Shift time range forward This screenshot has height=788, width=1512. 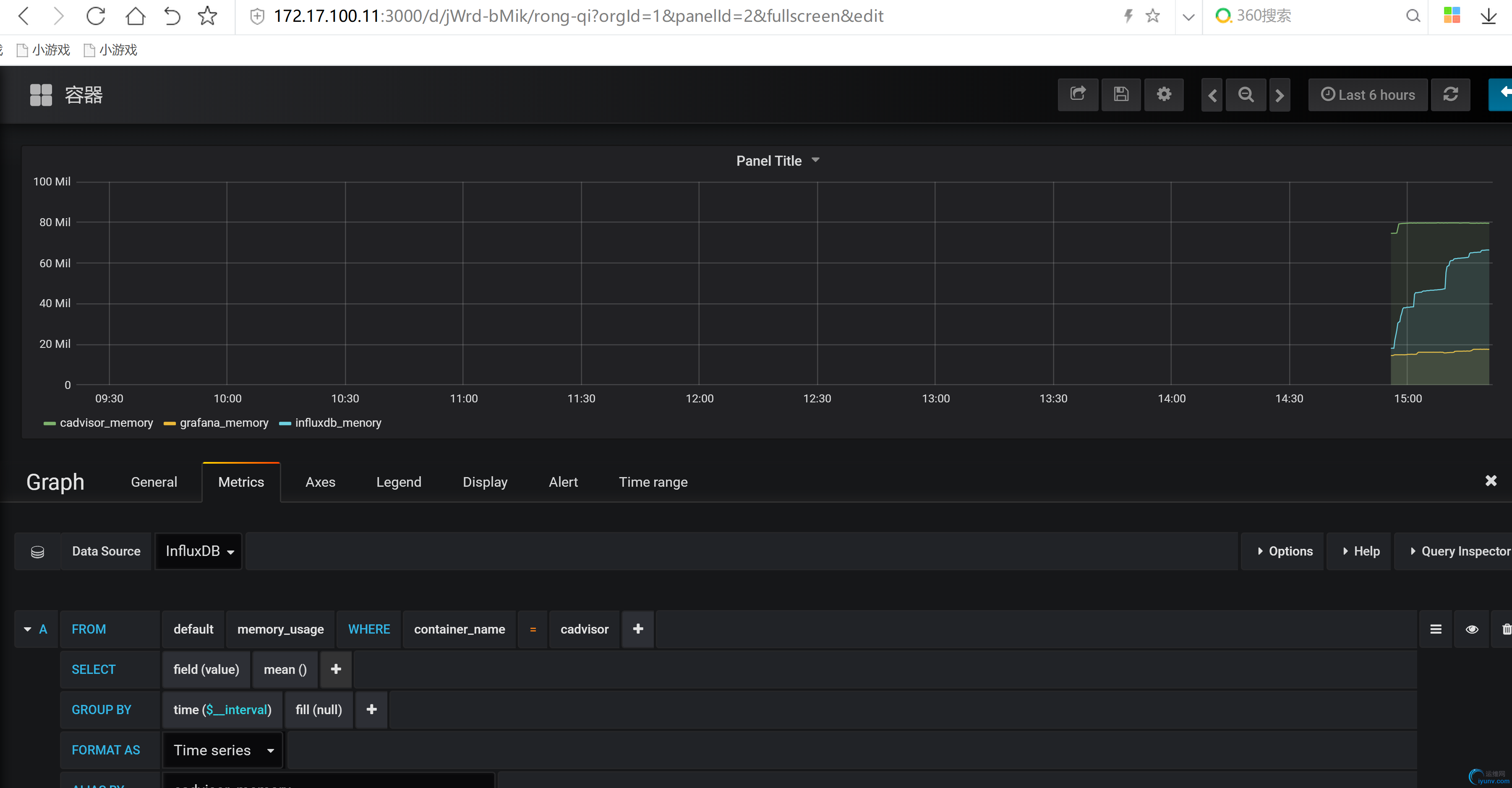pos(1280,94)
